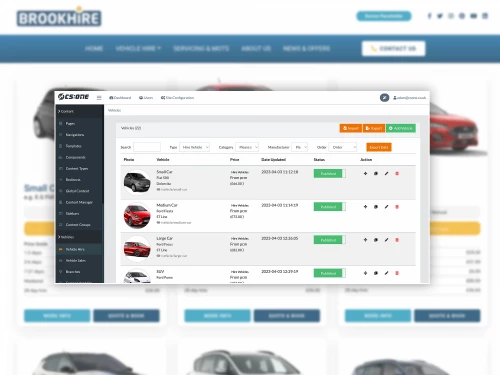Click into the Search field

pyautogui.click(x=147, y=147)
